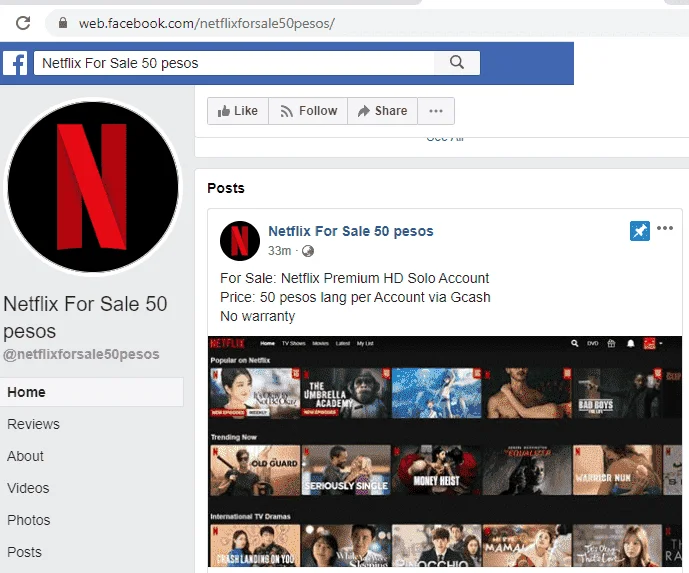The height and width of the screenshot is (573, 689).
Task: Reload the page with the browser refresh icon
Action: [23, 23]
